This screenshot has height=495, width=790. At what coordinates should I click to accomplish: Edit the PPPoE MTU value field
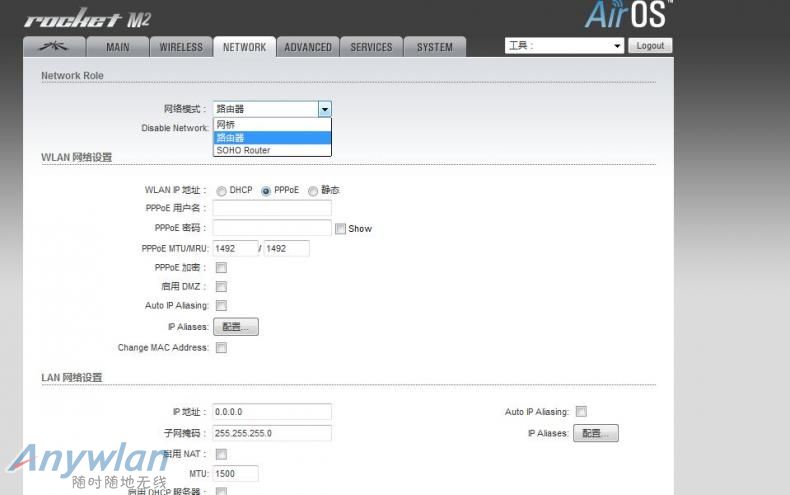click(235, 249)
